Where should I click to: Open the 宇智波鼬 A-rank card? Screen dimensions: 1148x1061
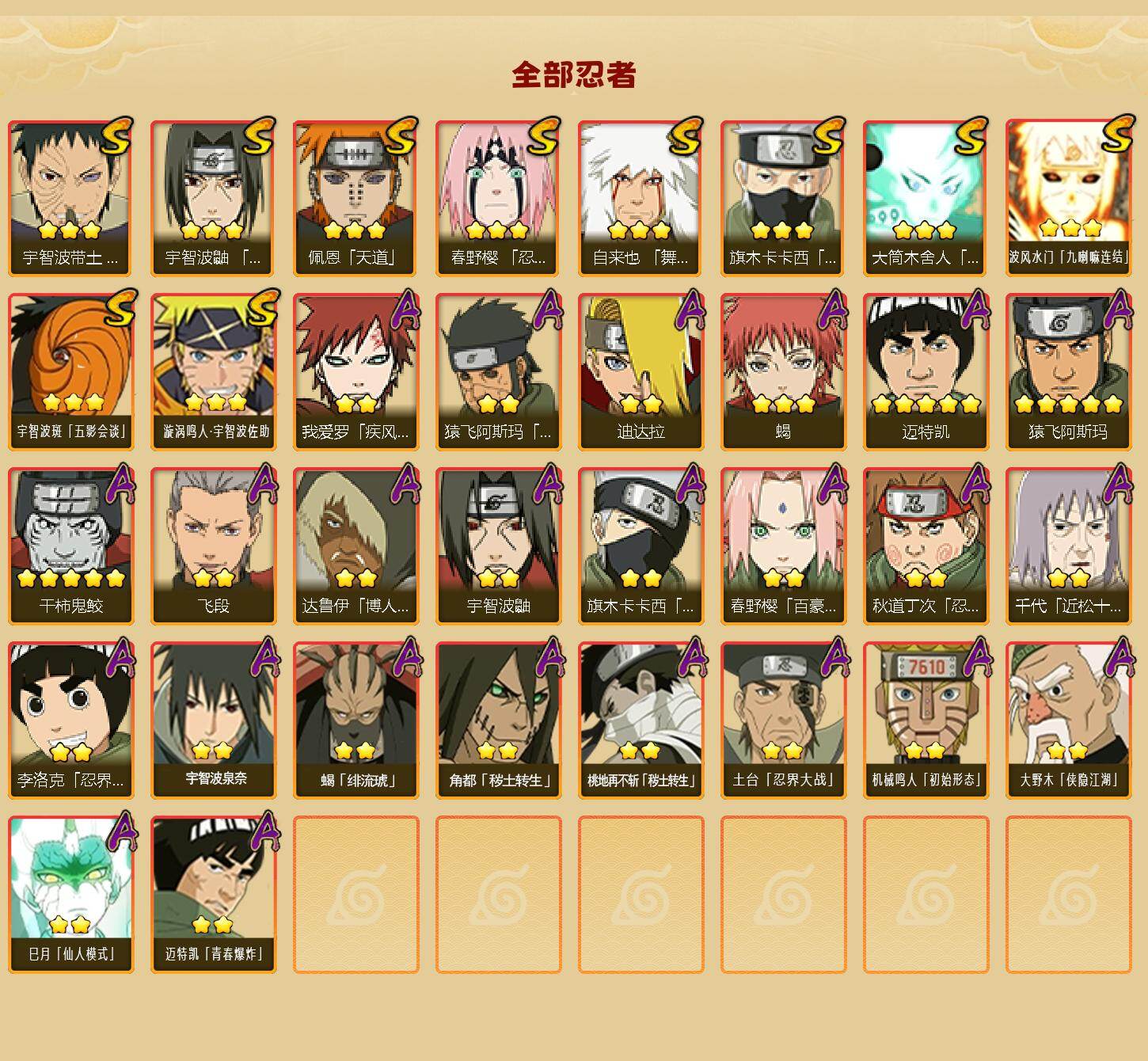point(498,546)
